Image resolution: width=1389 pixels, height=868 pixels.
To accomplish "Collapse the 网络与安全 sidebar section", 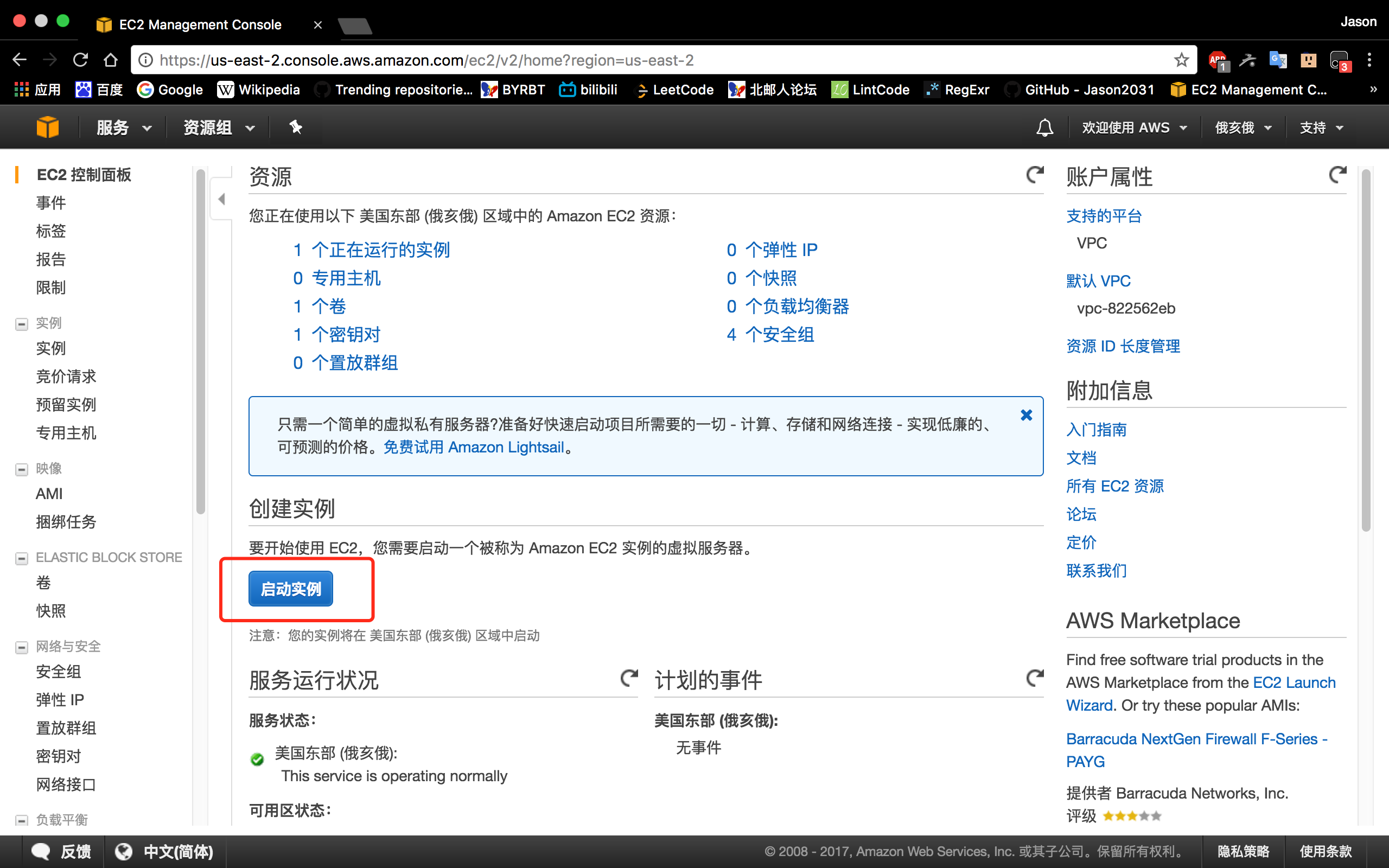I will (22, 648).
